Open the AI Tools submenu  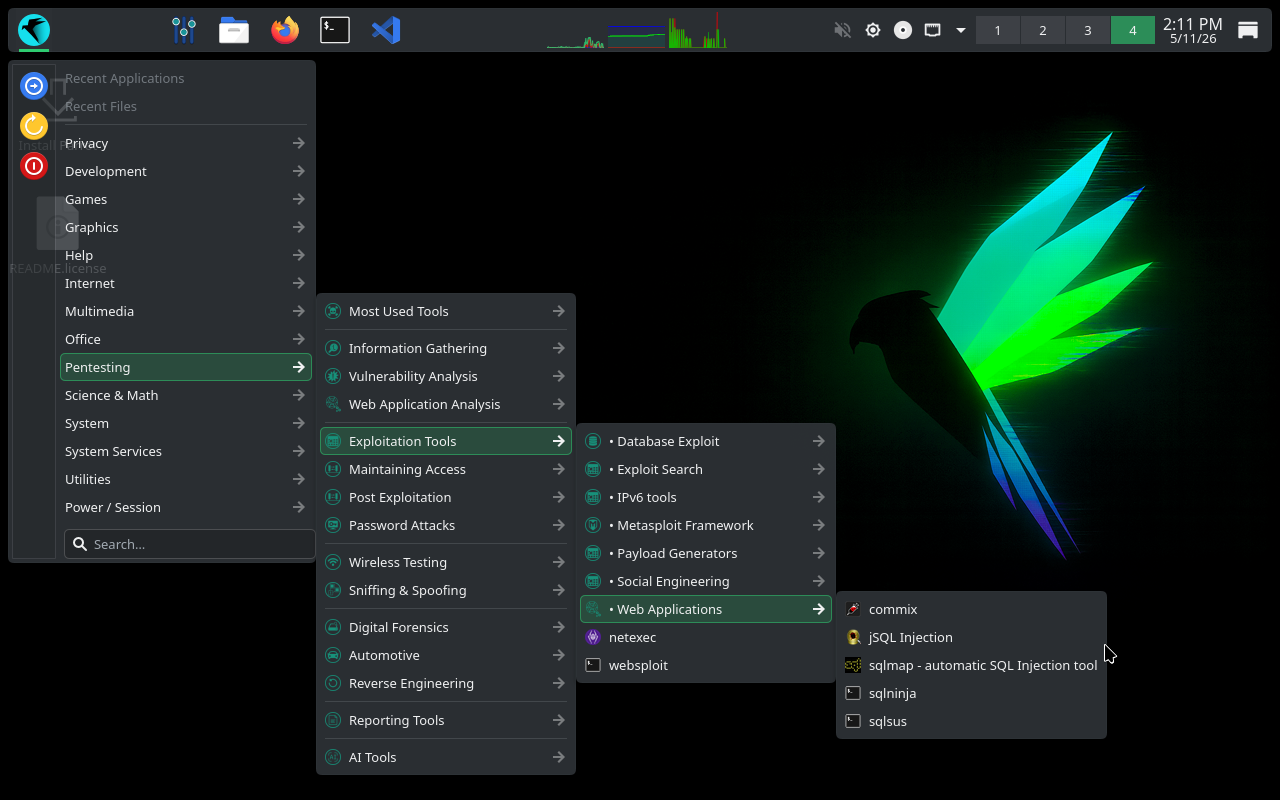pyautogui.click(x=446, y=757)
